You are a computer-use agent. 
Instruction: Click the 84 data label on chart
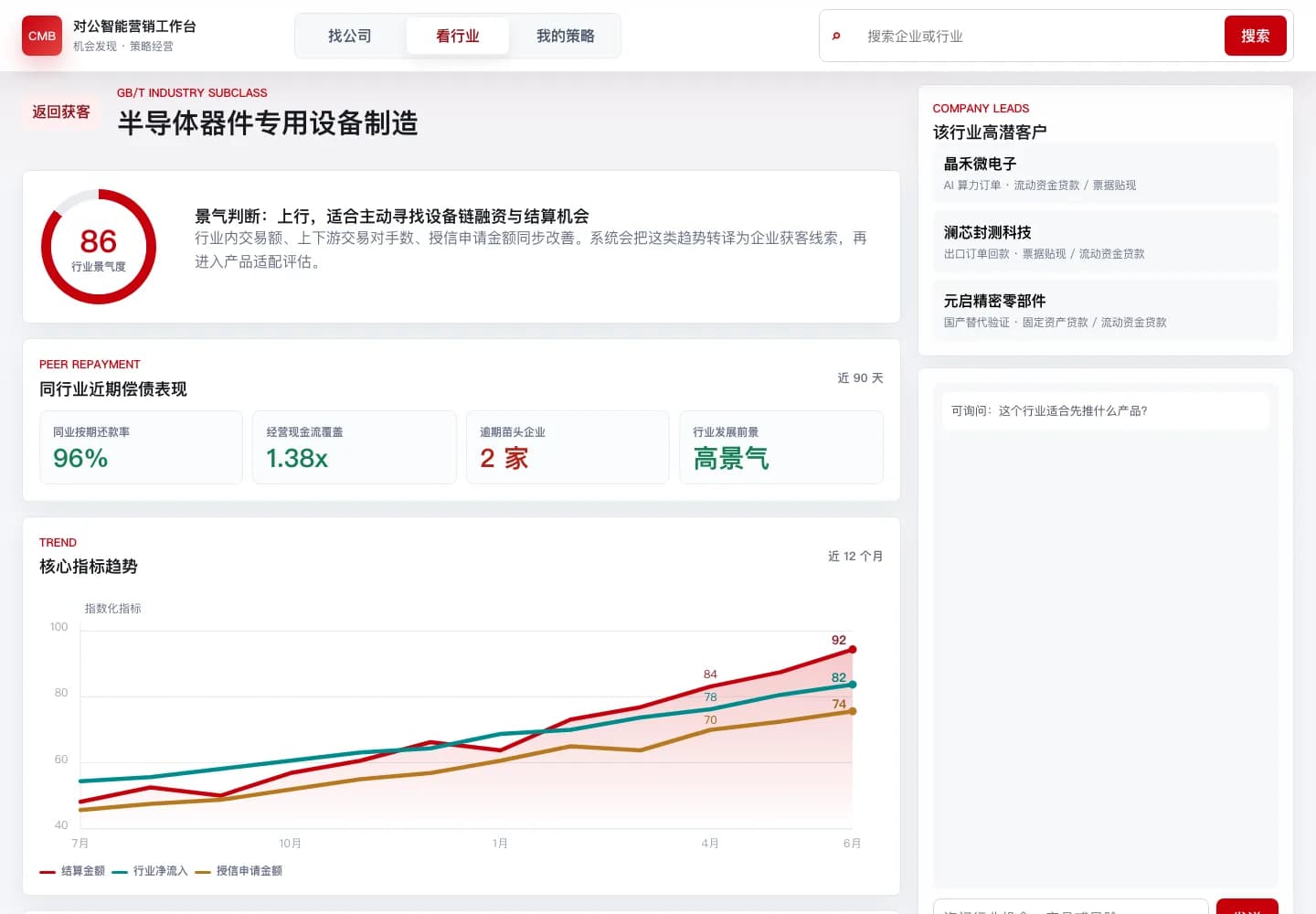pos(710,675)
